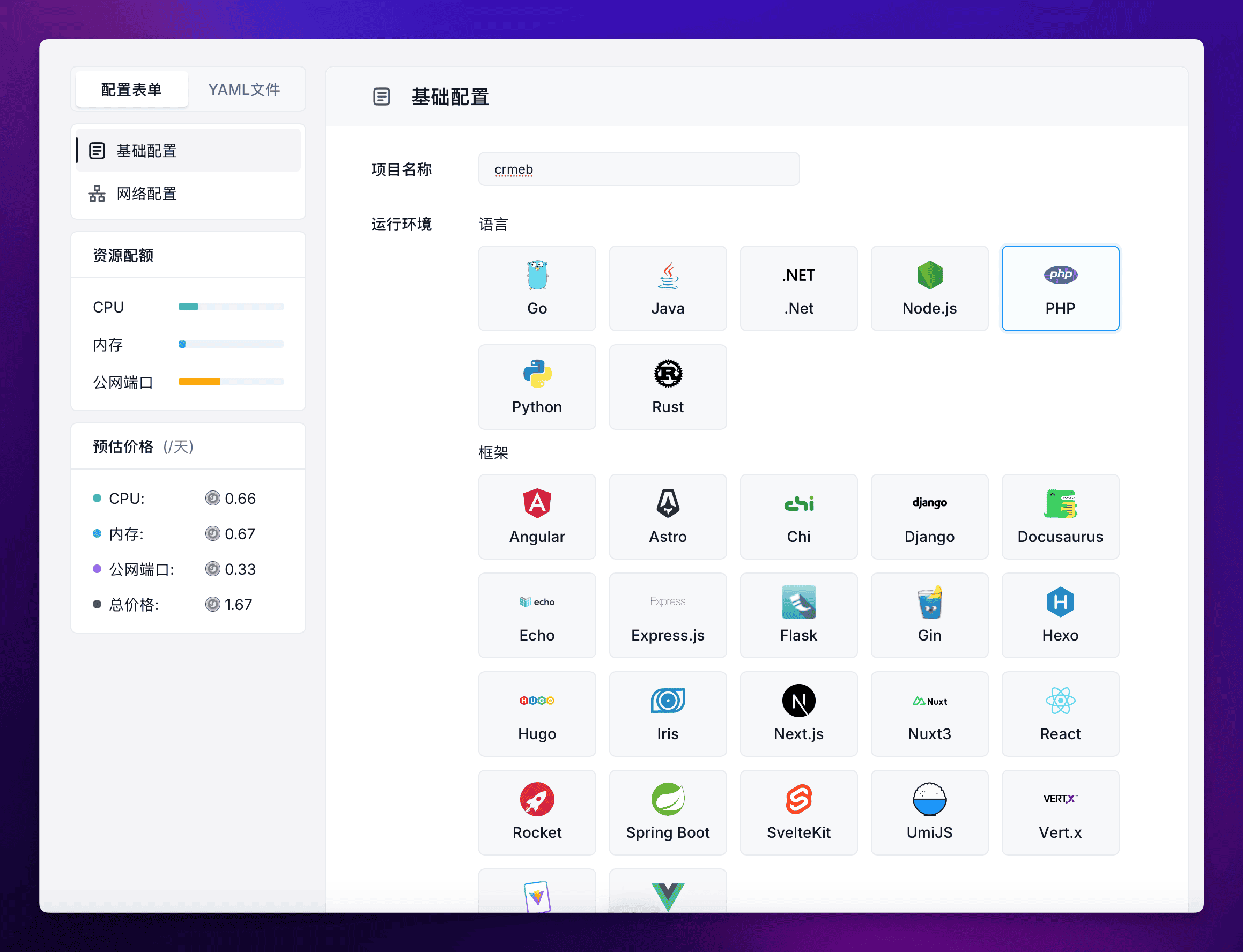Viewport: 1243px width, 952px height.
Task: Select the Hexo framework card
Action: click(1060, 615)
